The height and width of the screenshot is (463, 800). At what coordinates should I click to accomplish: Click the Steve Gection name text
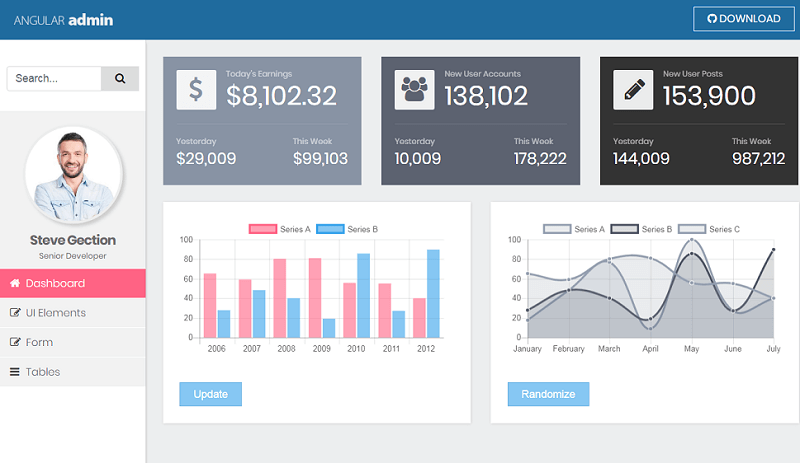click(x=72, y=240)
